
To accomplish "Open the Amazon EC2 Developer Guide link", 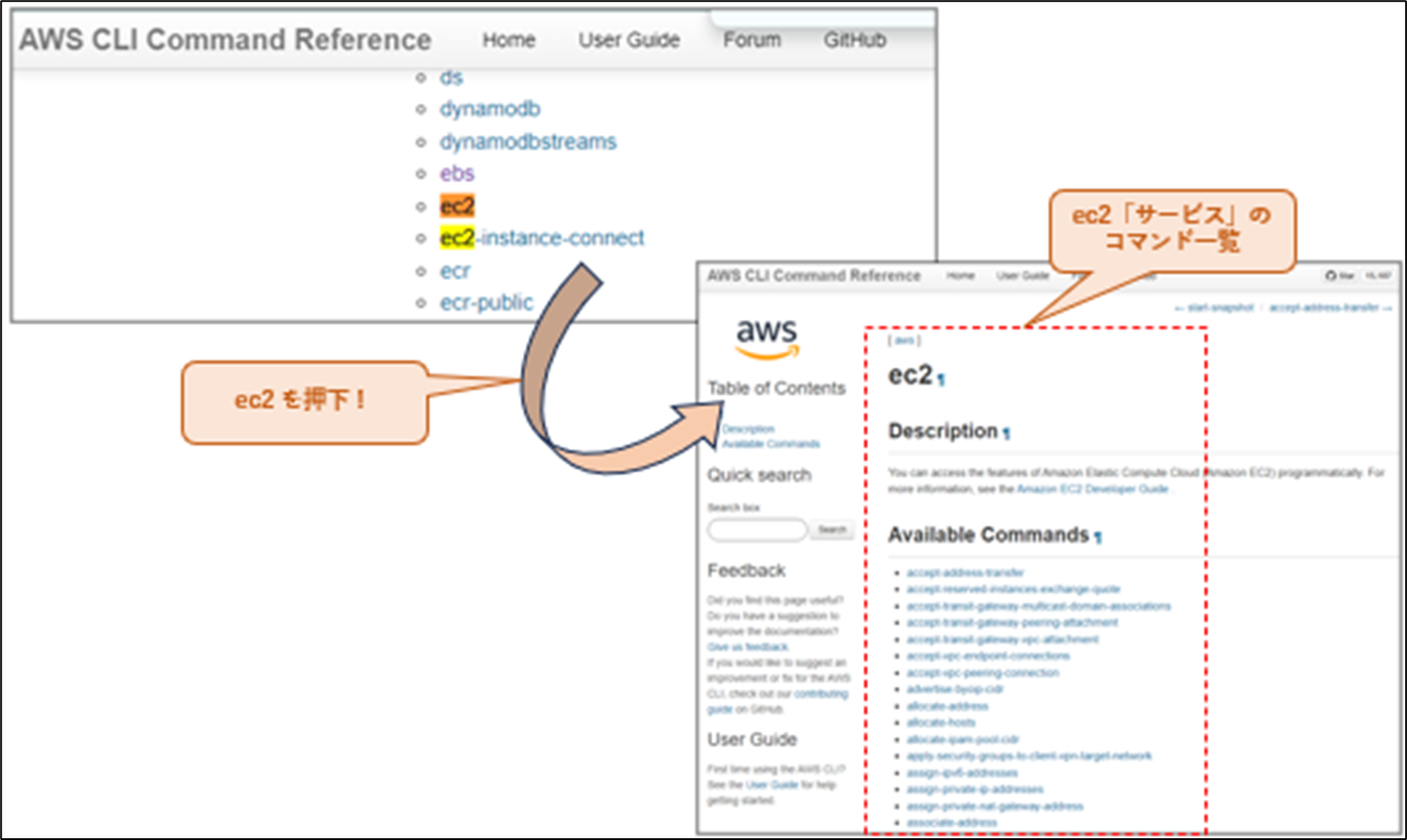I will pos(1092,488).
